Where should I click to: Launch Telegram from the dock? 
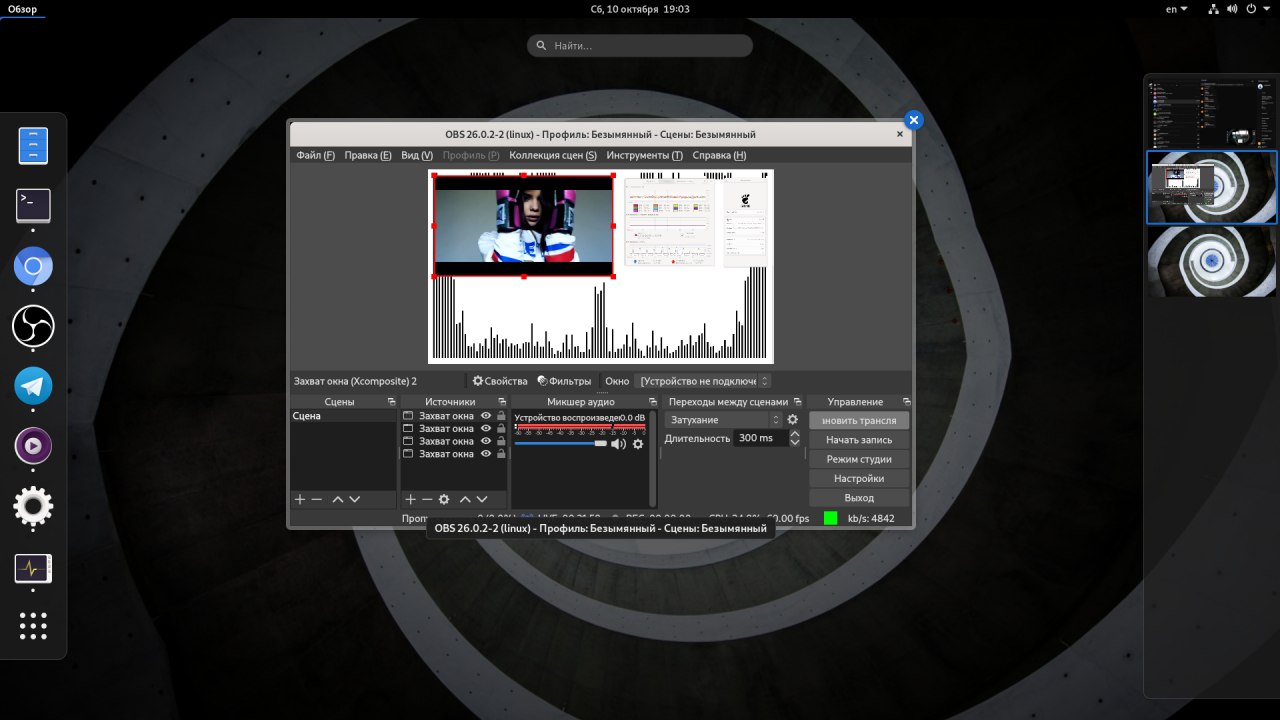point(33,386)
